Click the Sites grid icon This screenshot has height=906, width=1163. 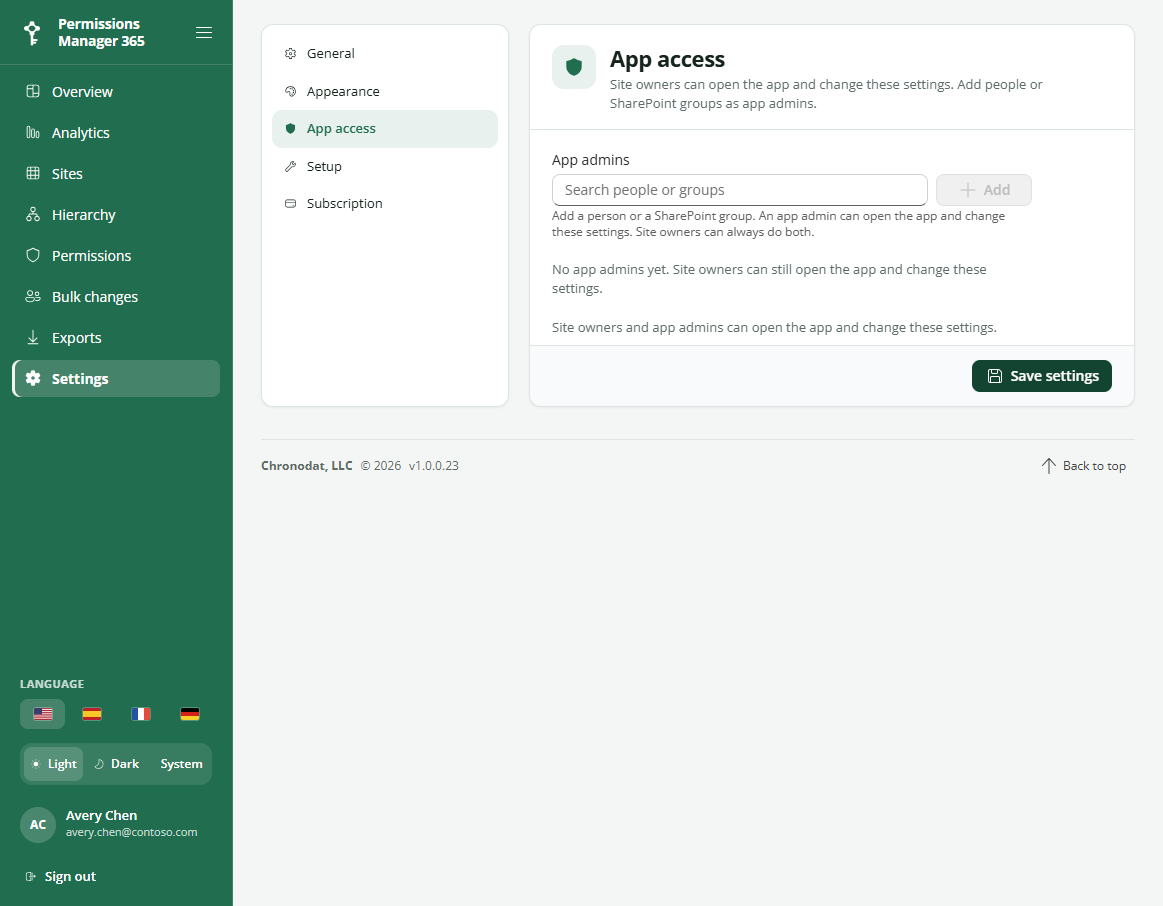point(33,173)
